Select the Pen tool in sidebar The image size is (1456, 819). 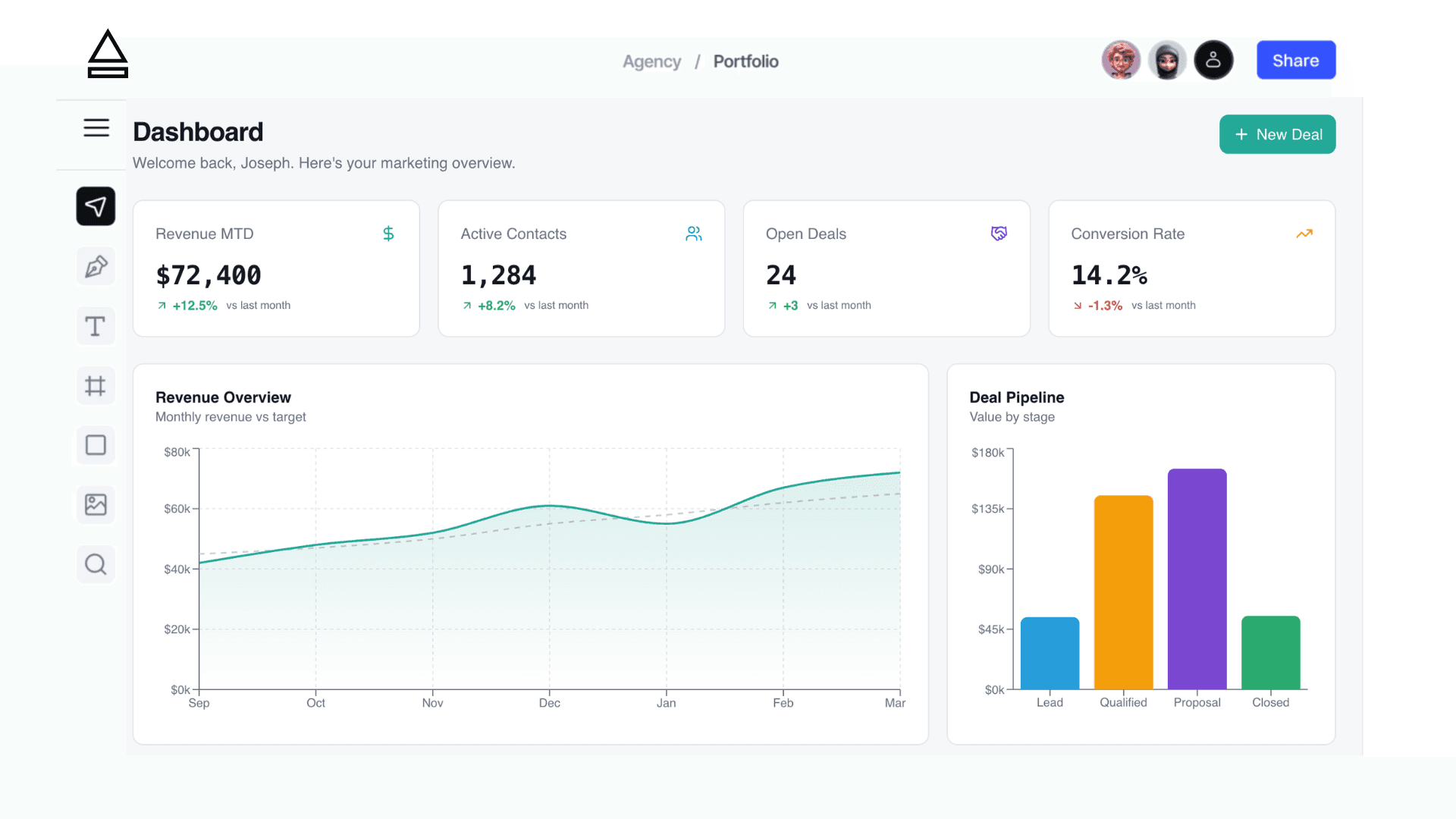tap(96, 266)
